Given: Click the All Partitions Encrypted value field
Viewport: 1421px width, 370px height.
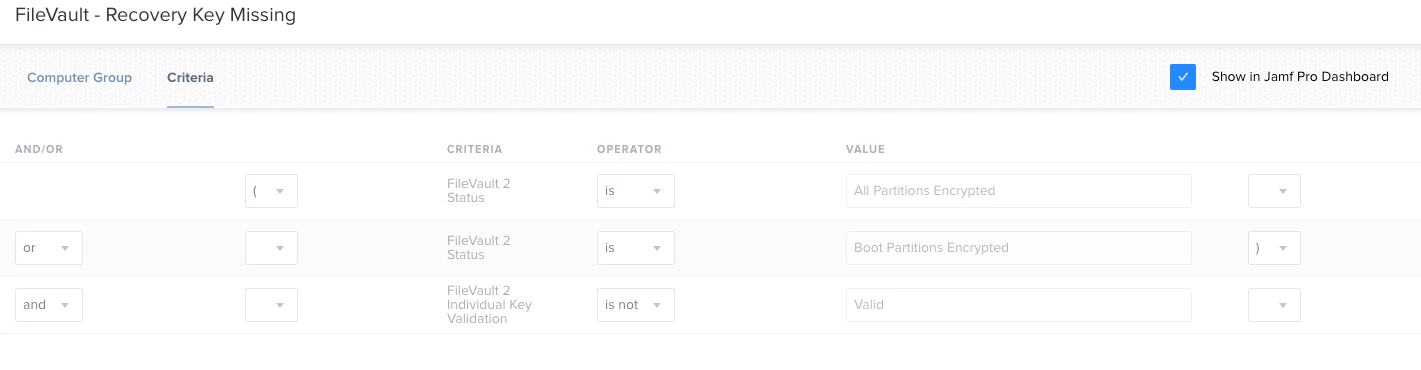Looking at the screenshot, I should [1019, 191].
